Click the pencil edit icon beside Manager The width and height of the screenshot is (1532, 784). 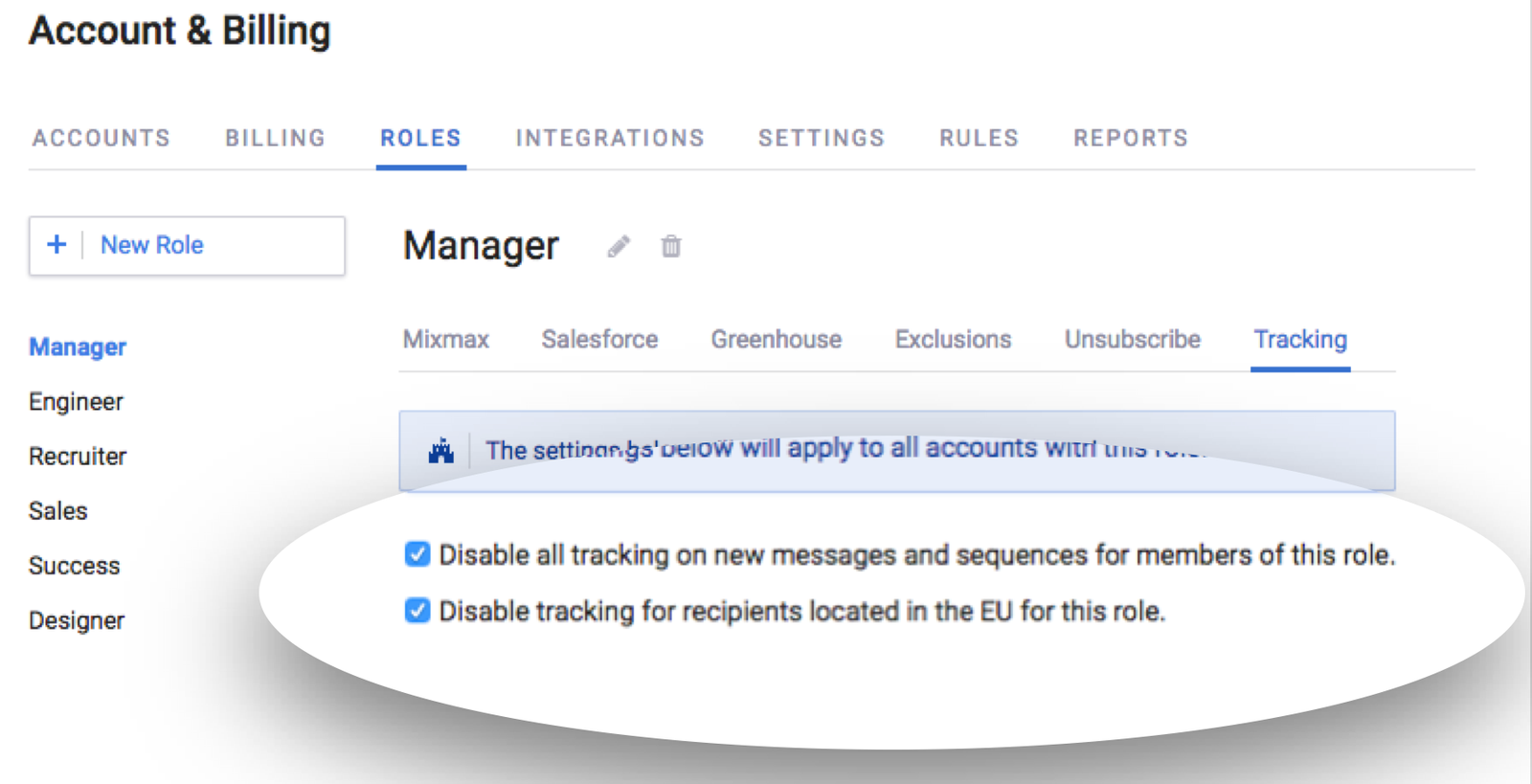pos(619,247)
